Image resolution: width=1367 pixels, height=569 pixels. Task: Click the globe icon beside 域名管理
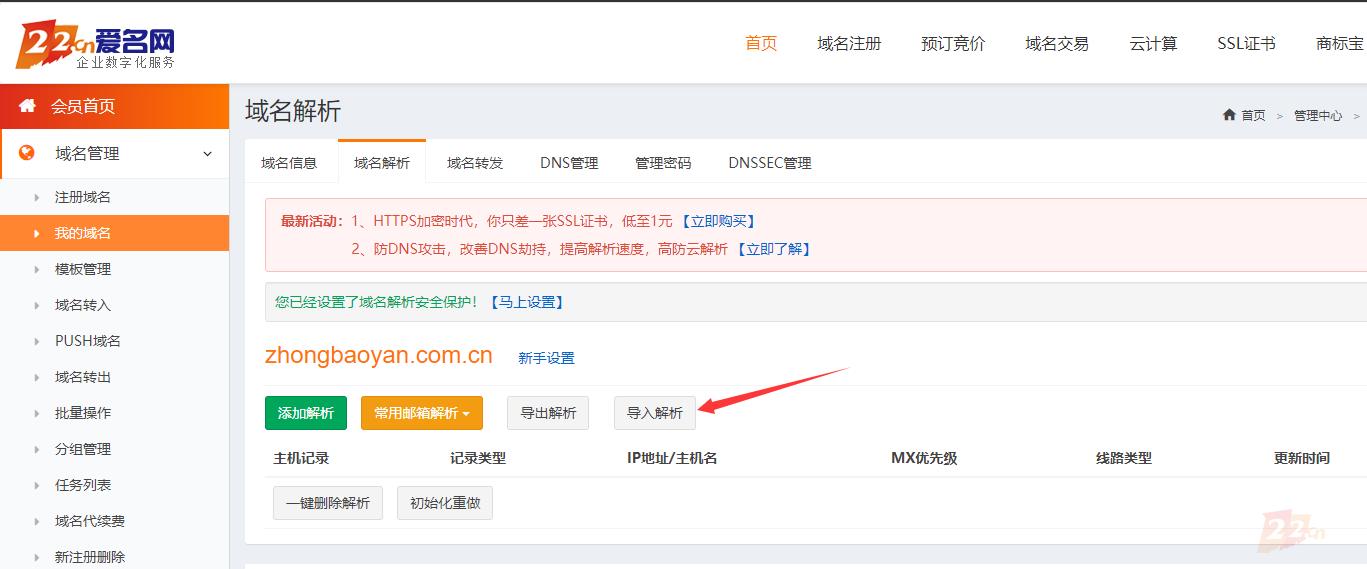[27, 153]
